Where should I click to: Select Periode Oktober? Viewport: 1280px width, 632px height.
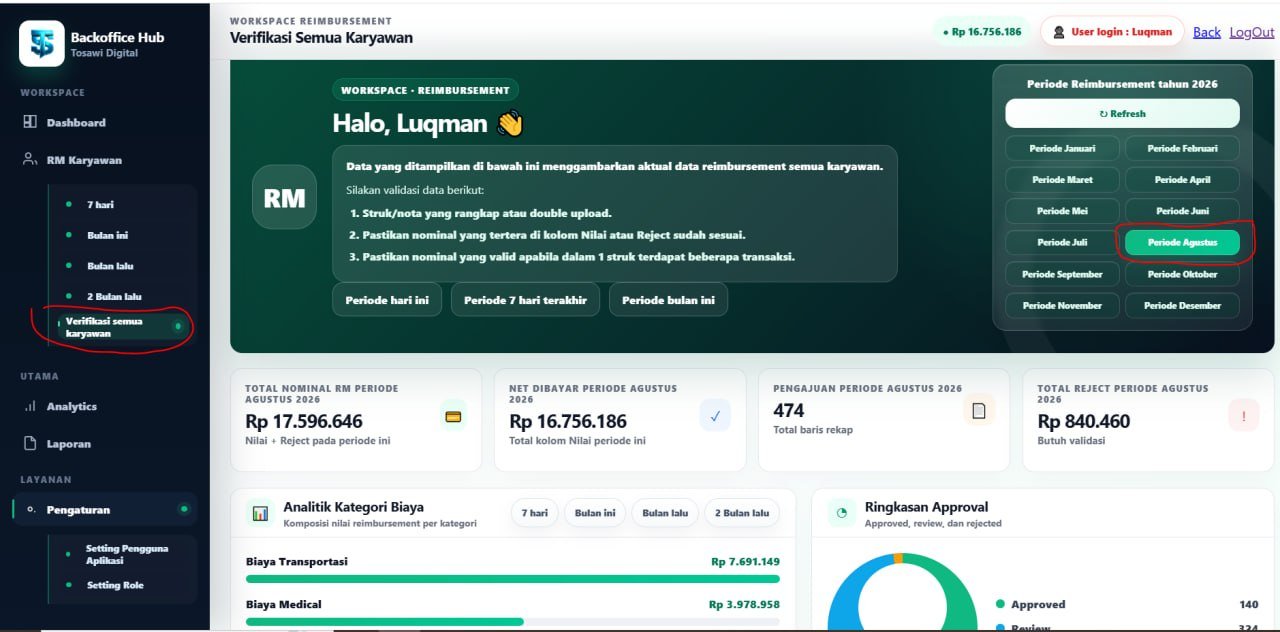[x=1182, y=274]
